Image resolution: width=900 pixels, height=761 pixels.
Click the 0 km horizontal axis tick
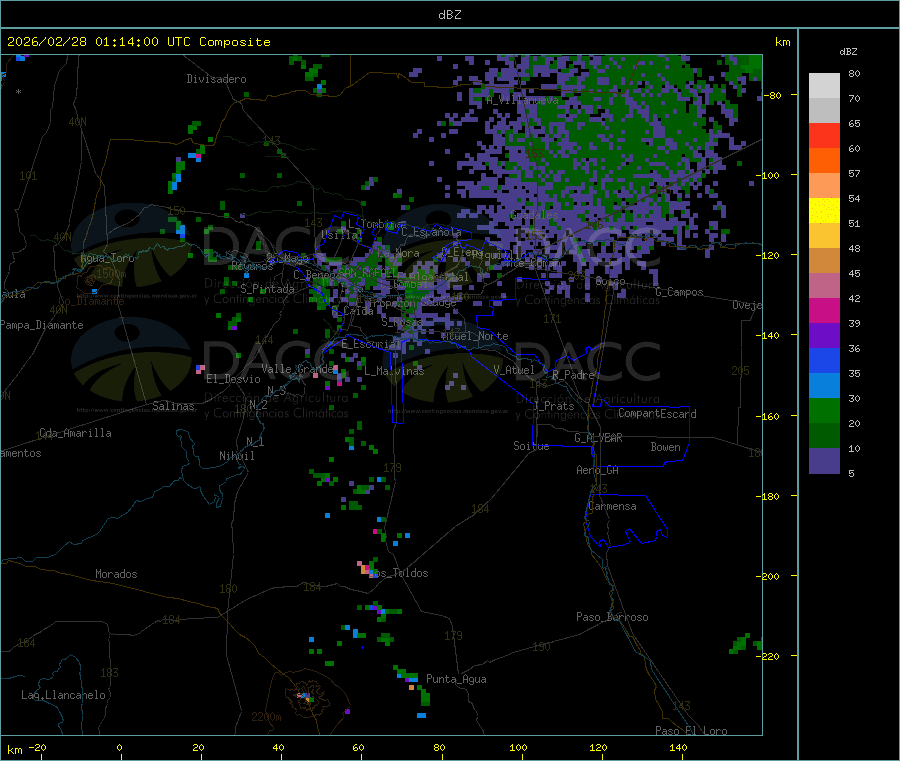pos(119,747)
